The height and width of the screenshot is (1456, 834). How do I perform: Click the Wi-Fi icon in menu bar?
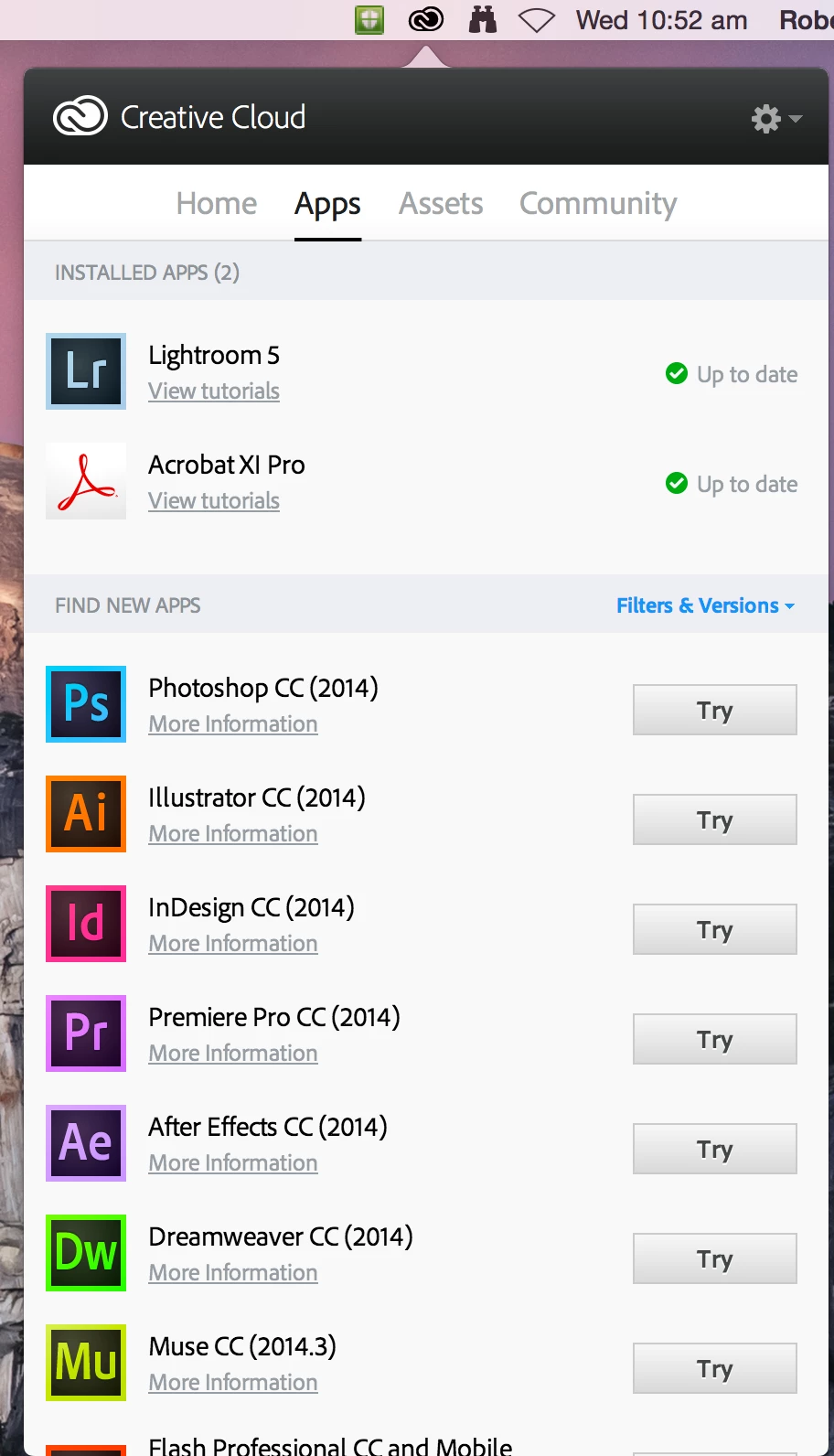537,20
